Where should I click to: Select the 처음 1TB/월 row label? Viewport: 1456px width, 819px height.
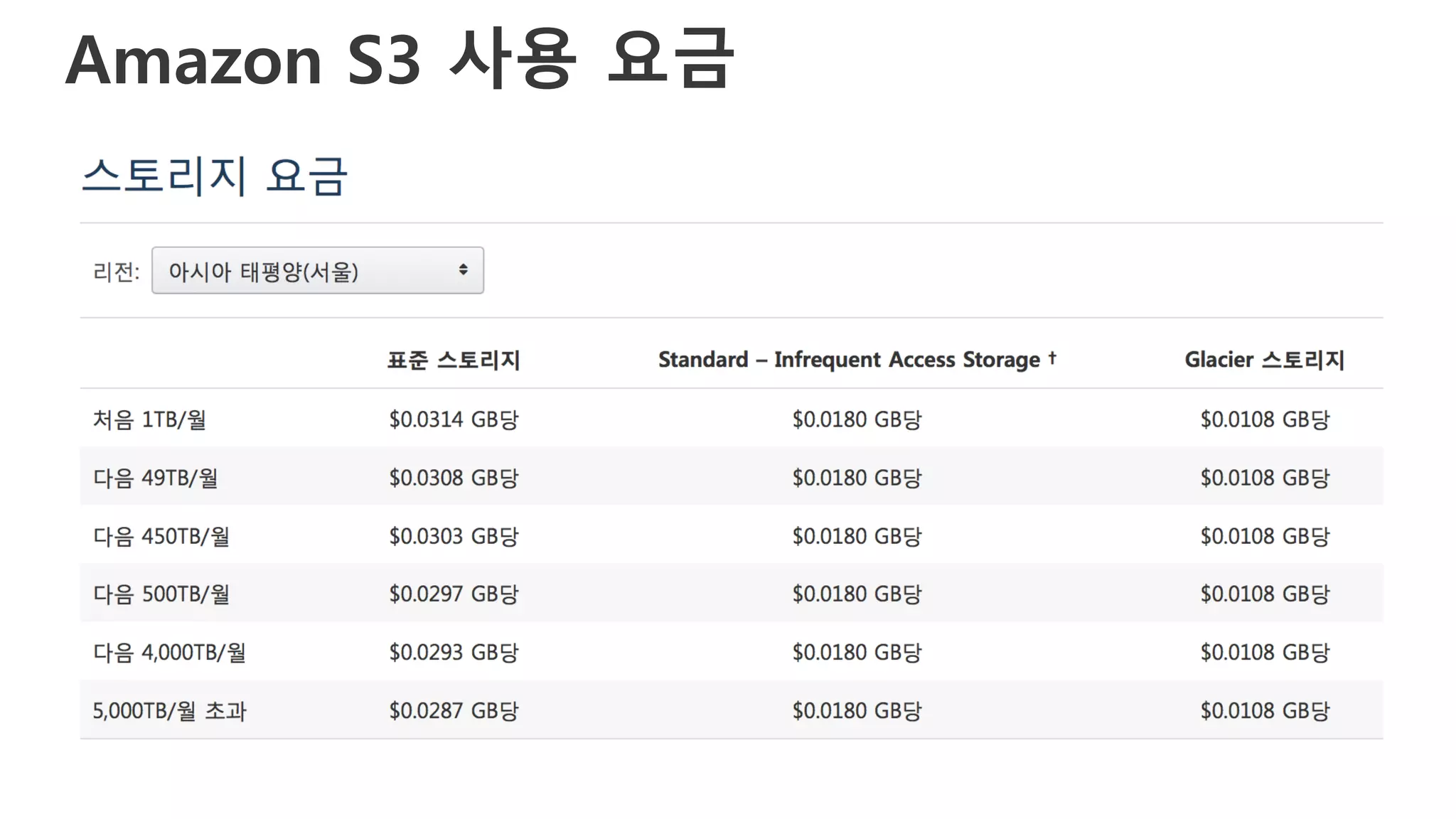point(149,419)
